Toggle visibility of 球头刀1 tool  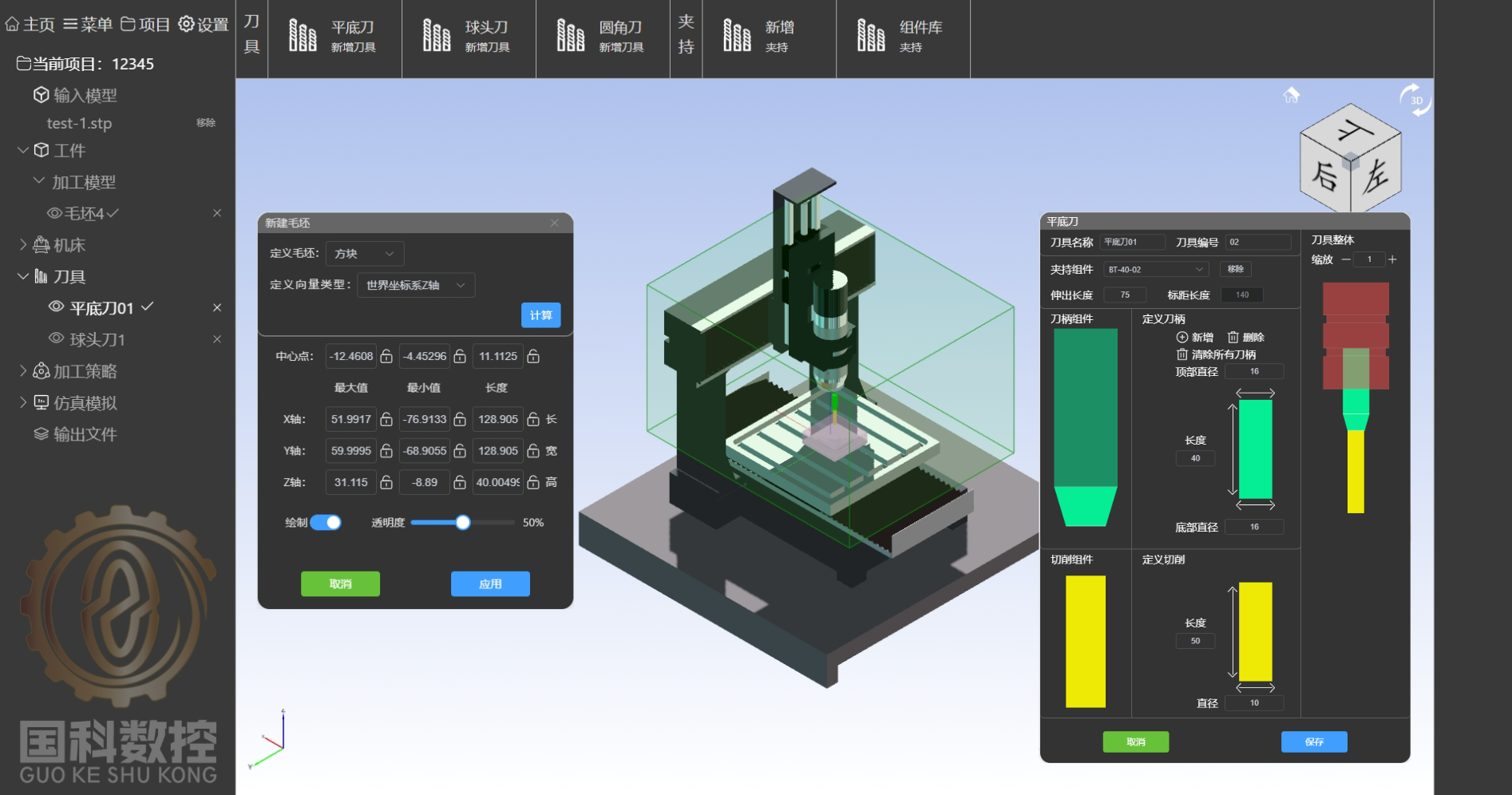click(x=56, y=339)
